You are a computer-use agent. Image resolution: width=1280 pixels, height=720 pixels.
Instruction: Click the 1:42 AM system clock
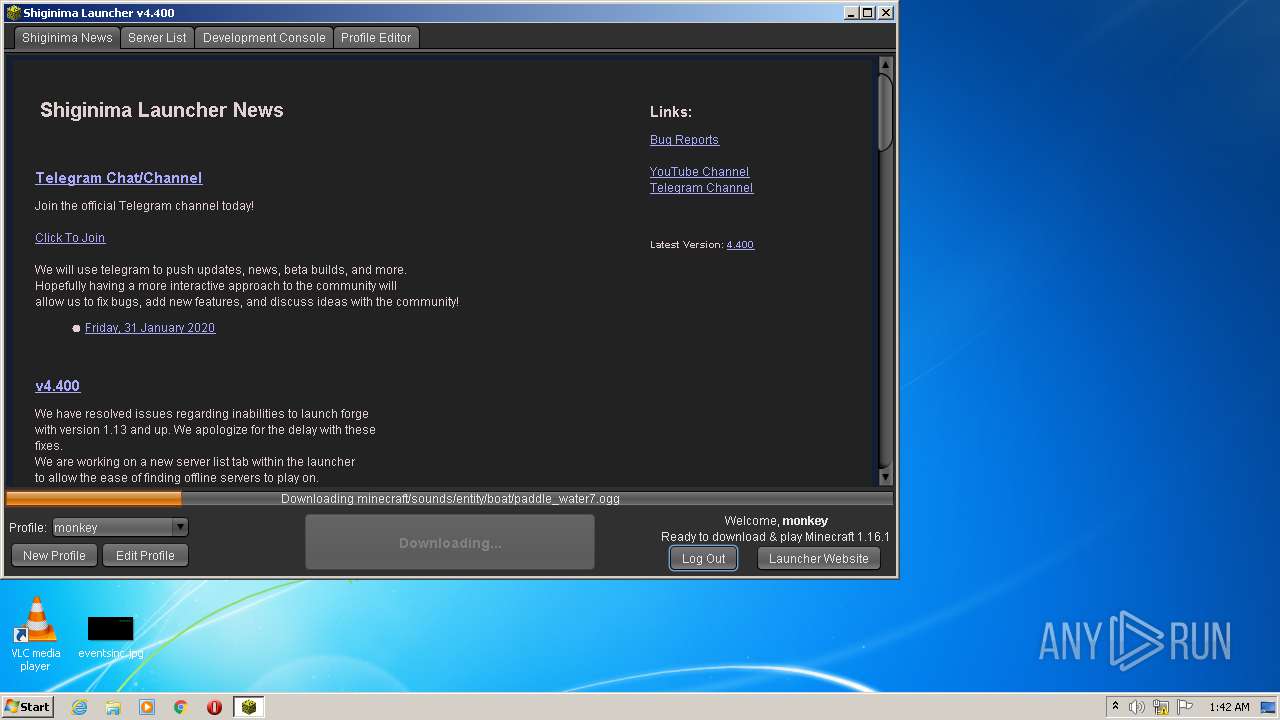(x=1229, y=707)
